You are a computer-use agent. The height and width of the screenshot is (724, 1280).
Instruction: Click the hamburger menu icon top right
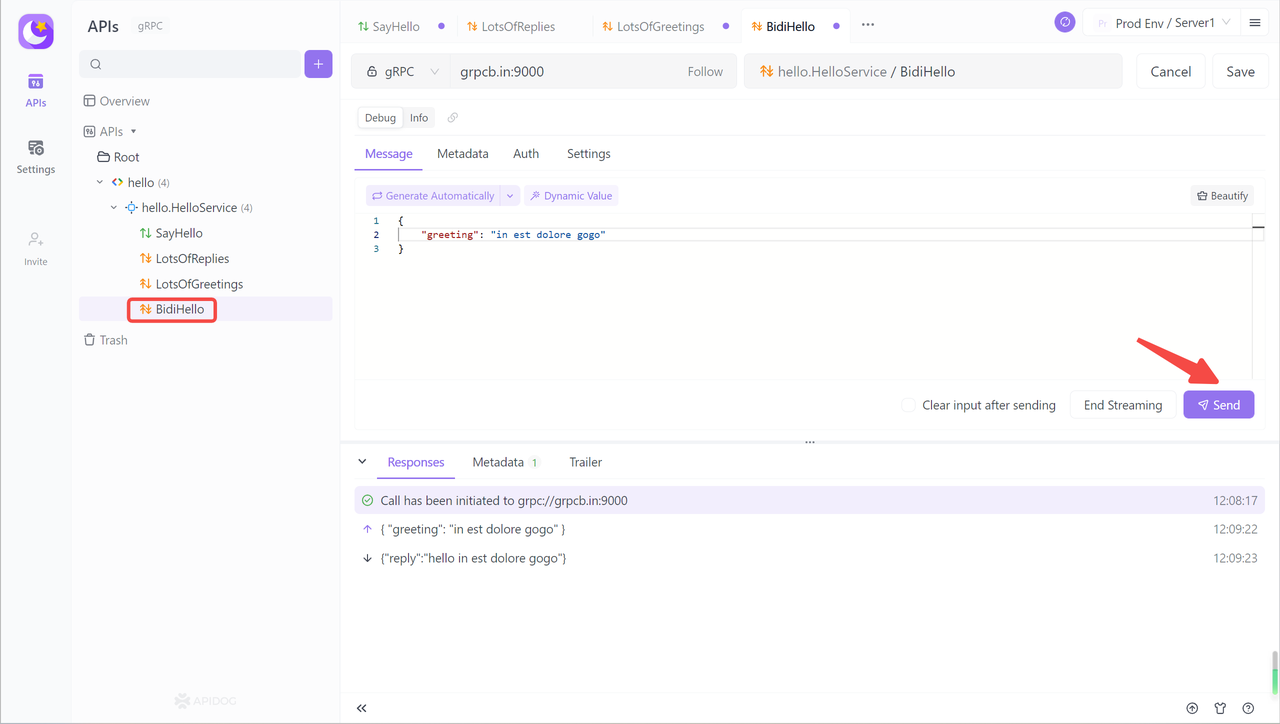click(x=1255, y=23)
